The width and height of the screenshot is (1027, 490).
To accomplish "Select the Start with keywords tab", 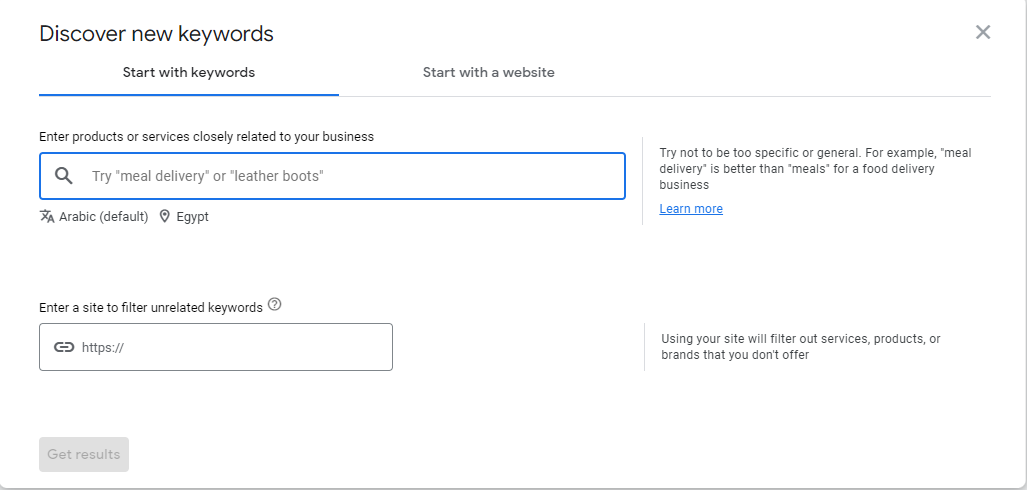I will pos(189,72).
